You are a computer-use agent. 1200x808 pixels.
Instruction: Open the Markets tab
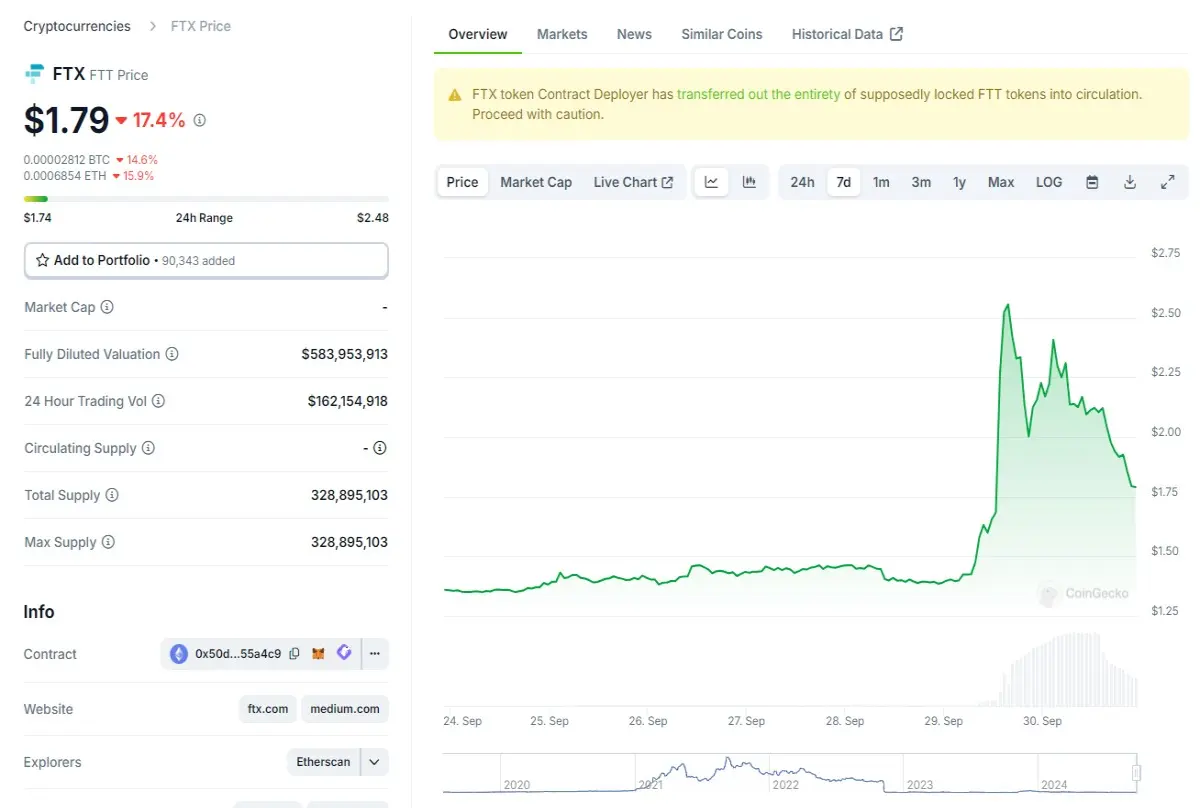(562, 34)
